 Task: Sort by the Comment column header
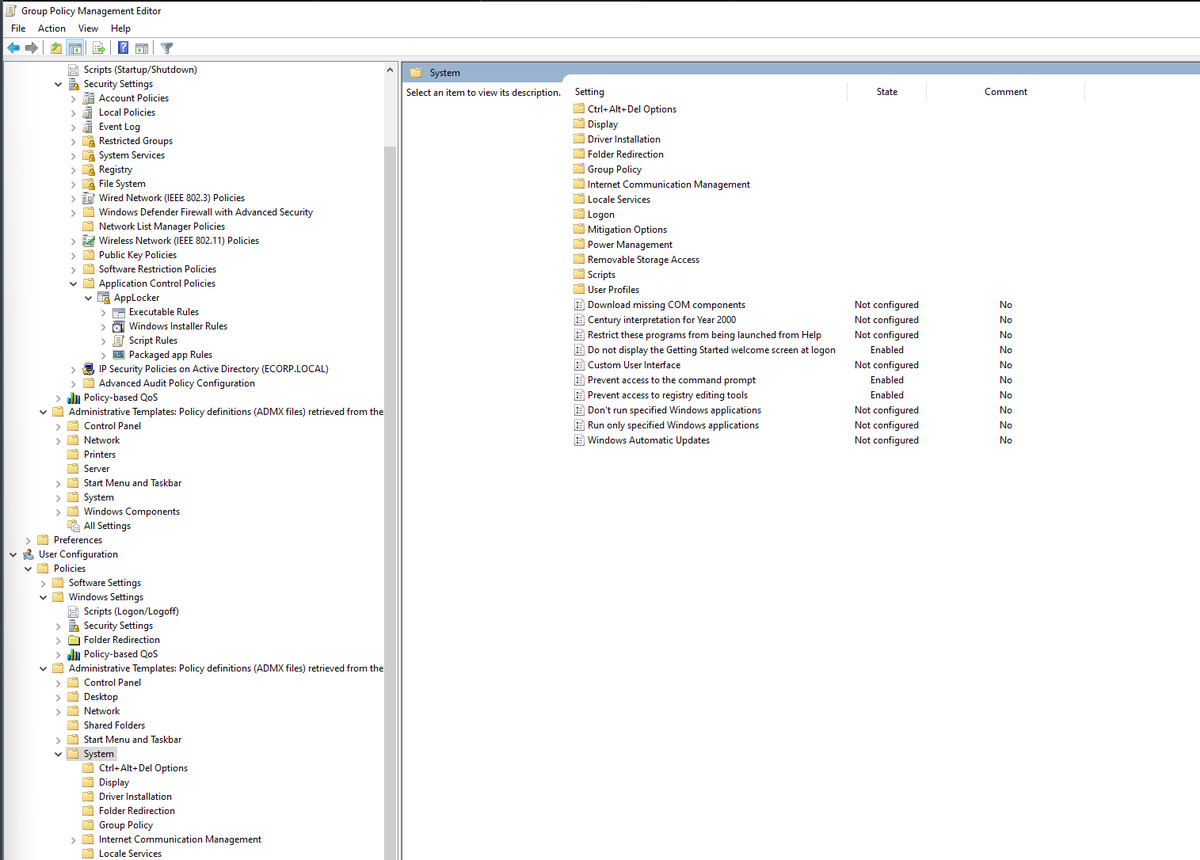pyautogui.click(x=1005, y=92)
